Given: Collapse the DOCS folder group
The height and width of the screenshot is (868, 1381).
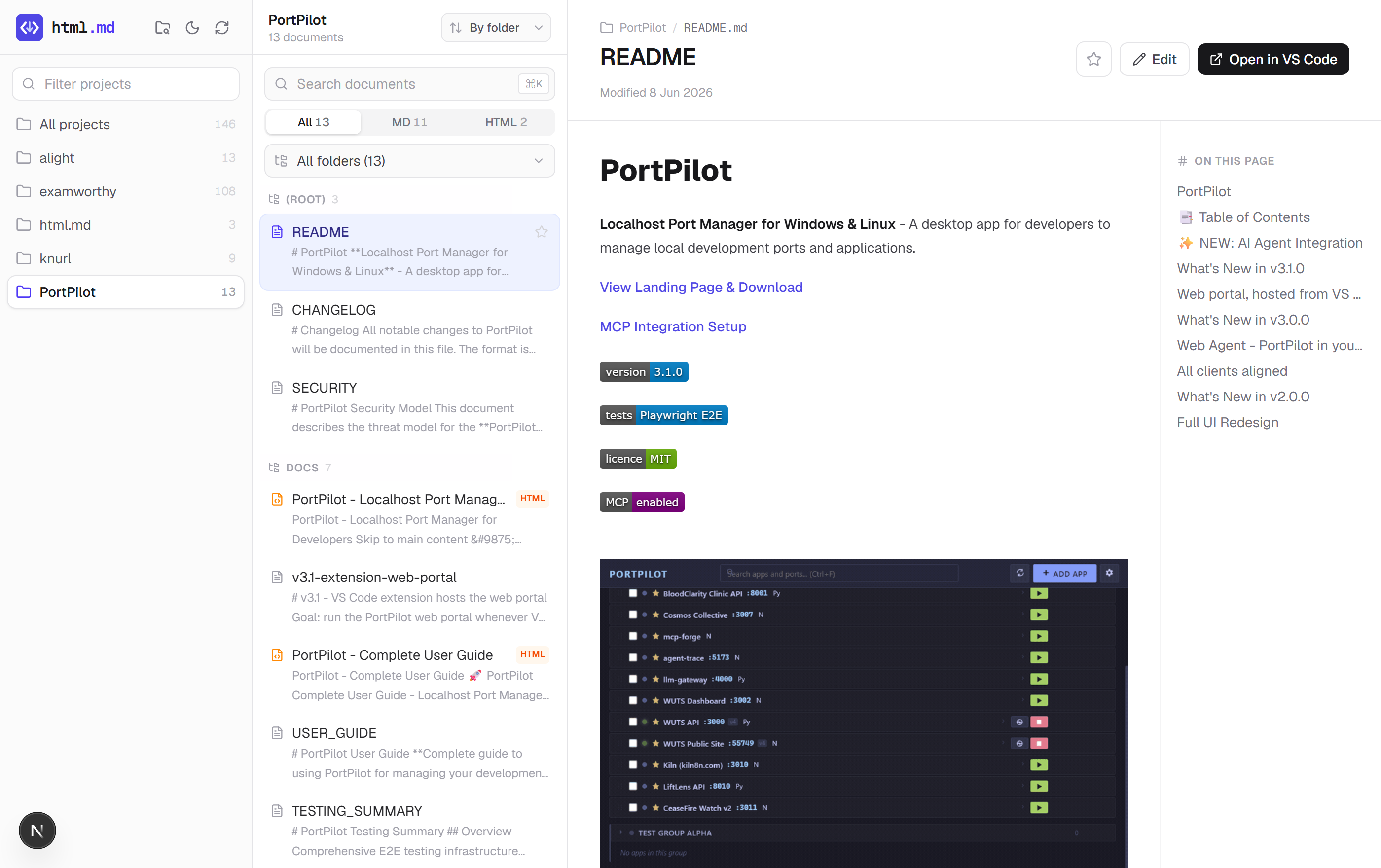Looking at the screenshot, I should 300,467.
